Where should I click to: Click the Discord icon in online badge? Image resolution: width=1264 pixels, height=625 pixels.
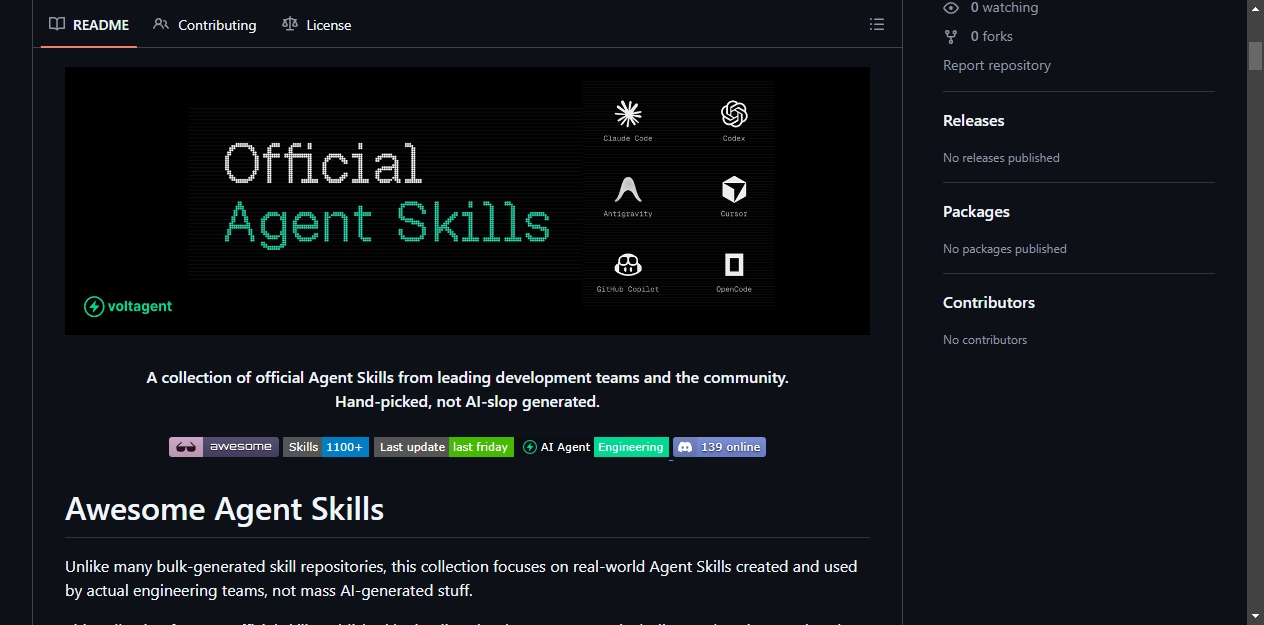[685, 447]
